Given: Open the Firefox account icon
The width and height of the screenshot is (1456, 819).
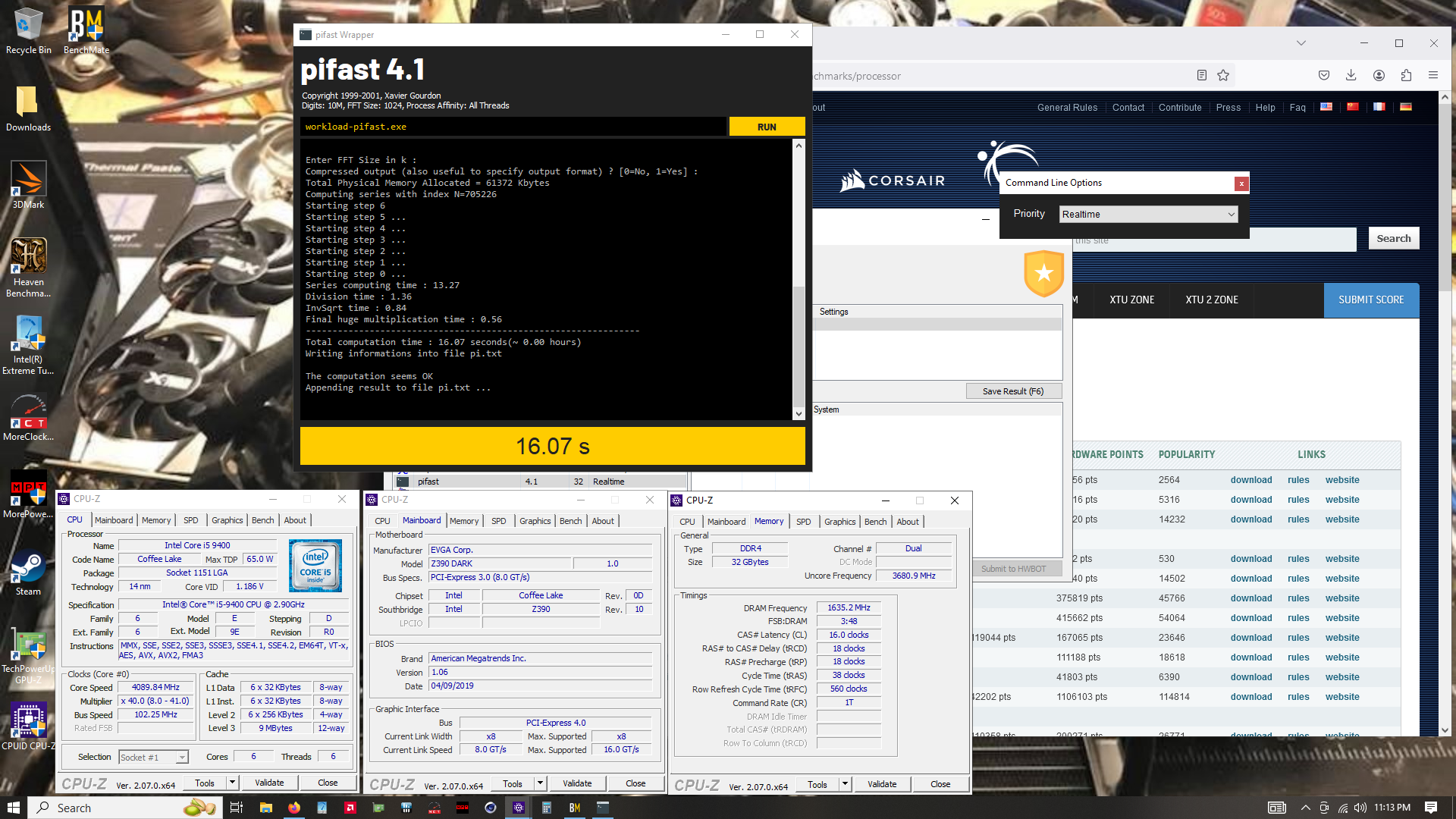Looking at the screenshot, I should (x=1379, y=75).
